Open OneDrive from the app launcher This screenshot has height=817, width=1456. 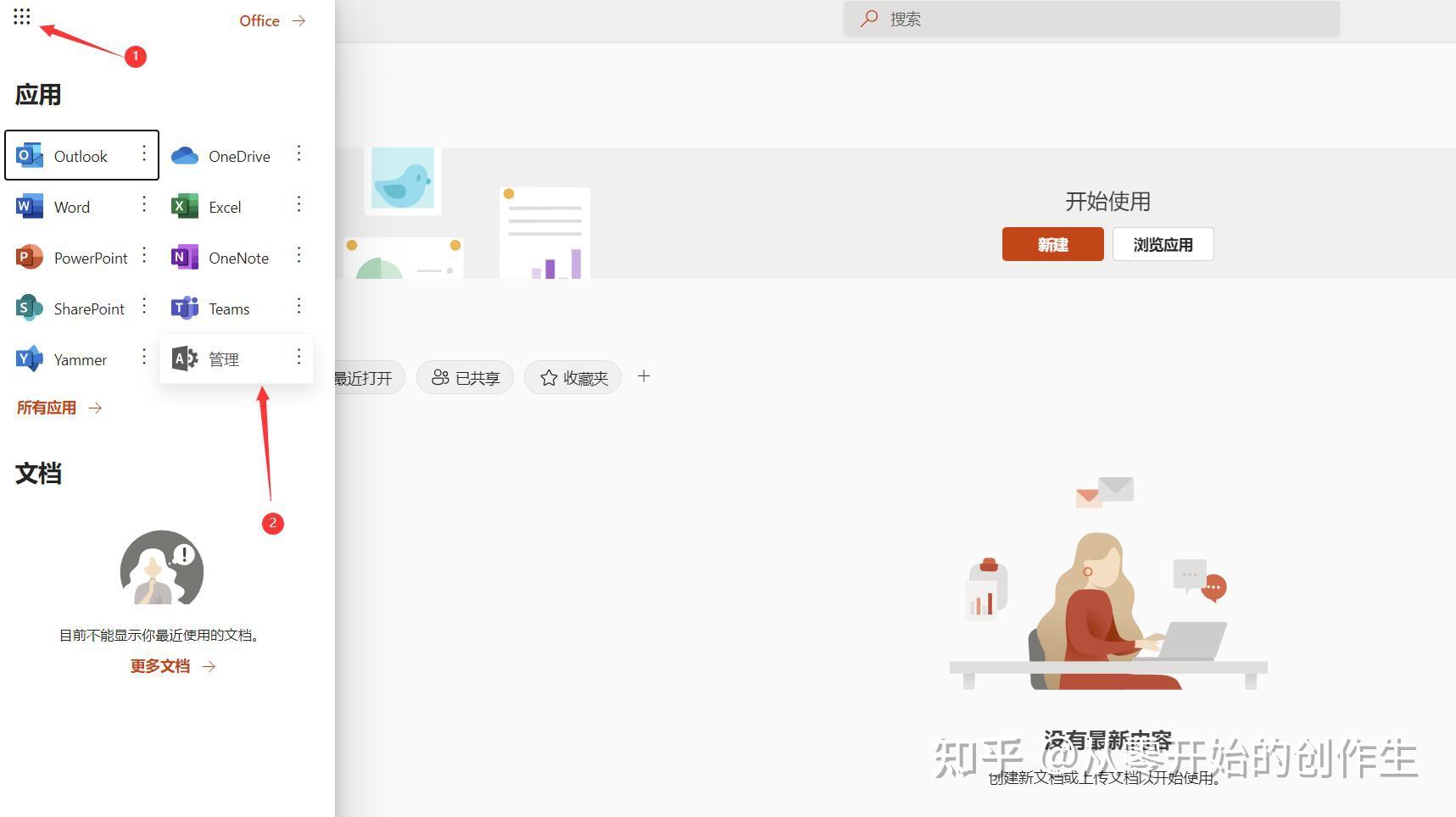pyautogui.click(x=239, y=155)
